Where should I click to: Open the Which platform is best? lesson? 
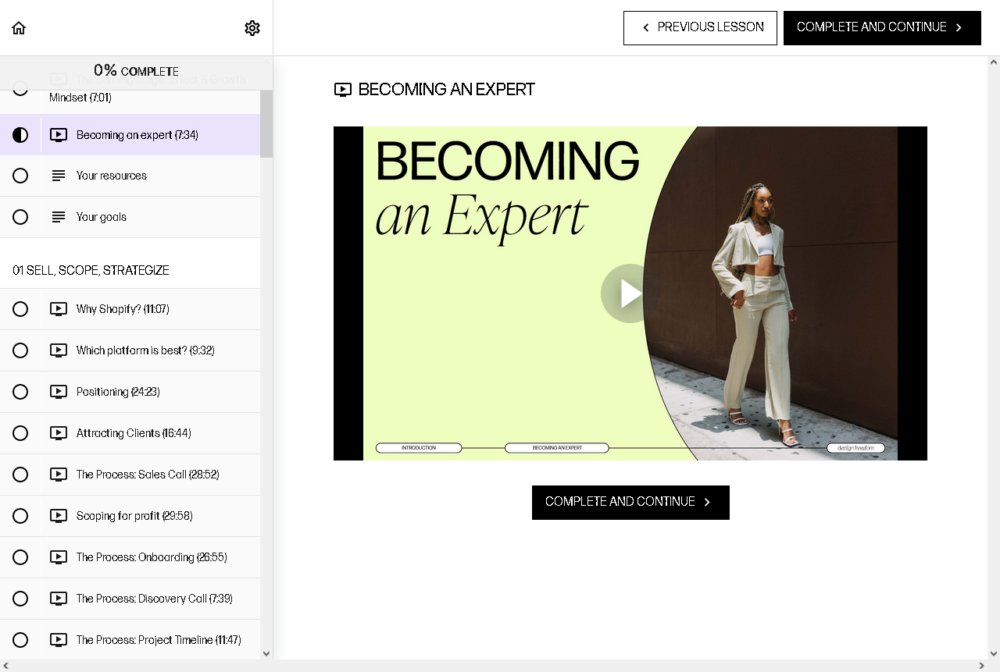tap(130, 351)
